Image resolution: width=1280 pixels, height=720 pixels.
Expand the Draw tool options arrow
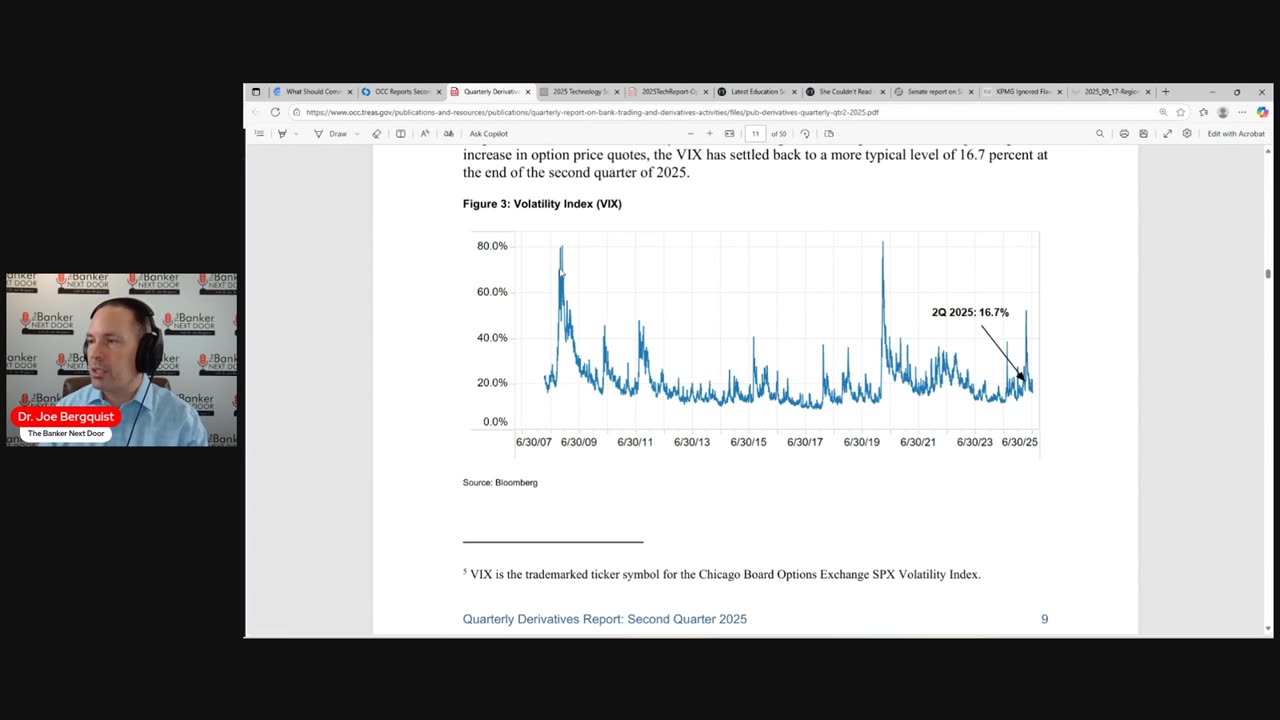(x=357, y=133)
